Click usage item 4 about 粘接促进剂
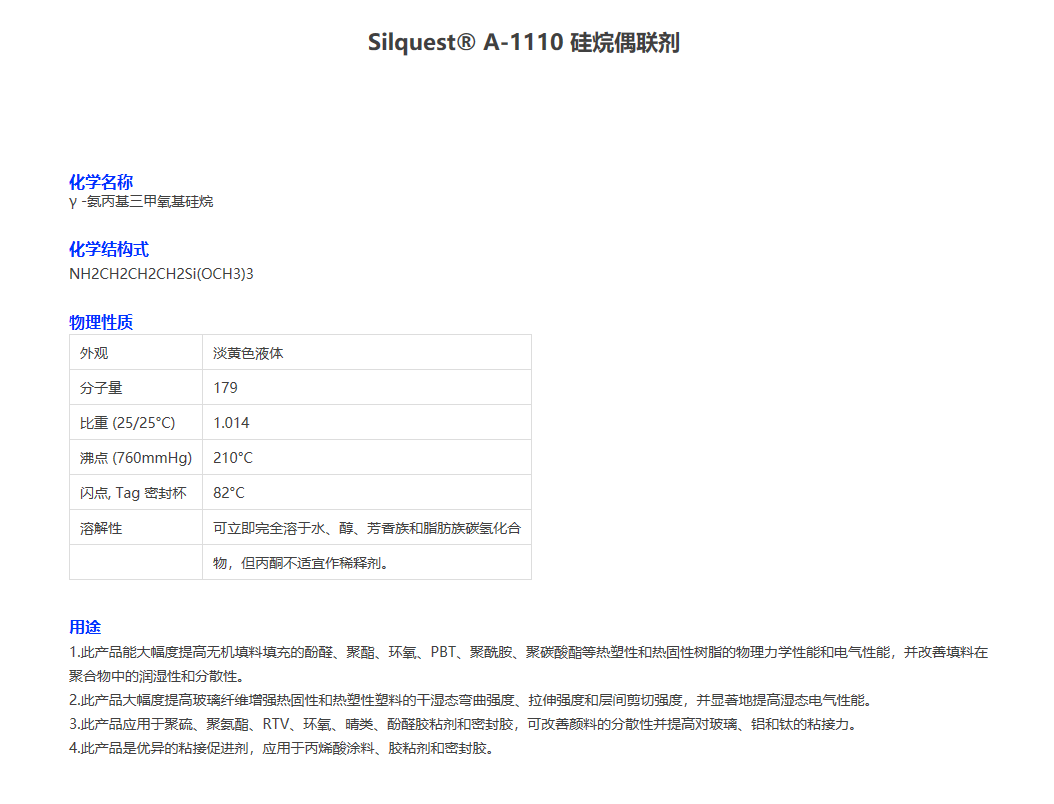 281,748
